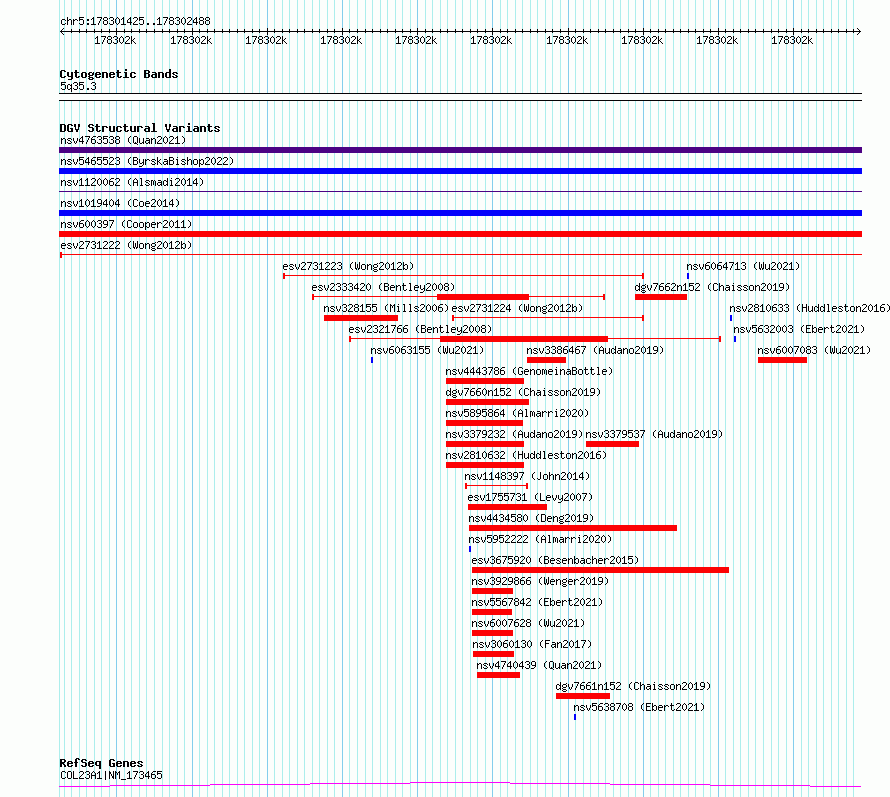Image resolution: width=890 pixels, height=797 pixels.
Task: Click the thick red segment of esv2333420
Action: (x=482, y=297)
